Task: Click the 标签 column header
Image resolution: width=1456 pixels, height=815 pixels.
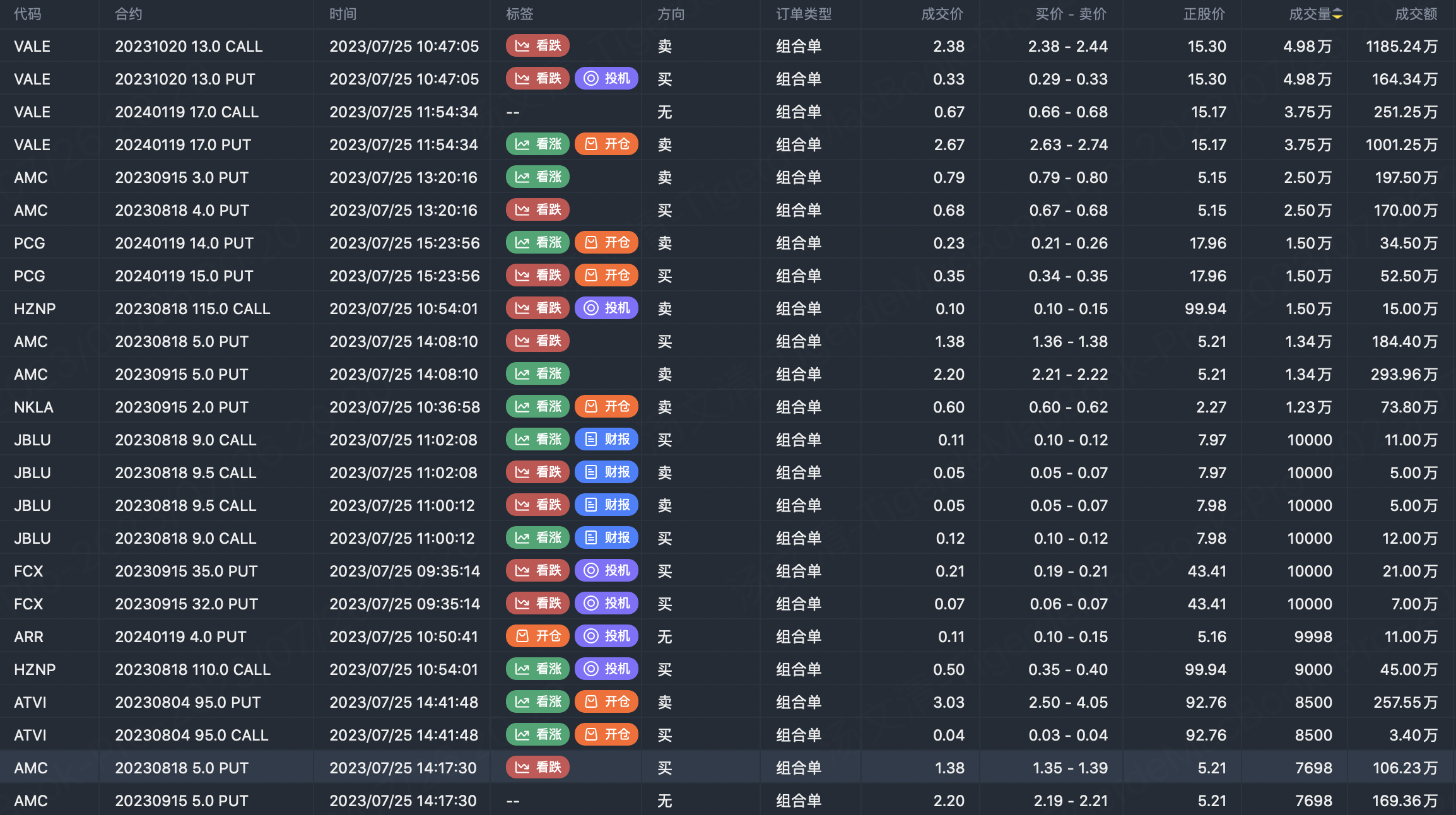Action: click(x=520, y=14)
